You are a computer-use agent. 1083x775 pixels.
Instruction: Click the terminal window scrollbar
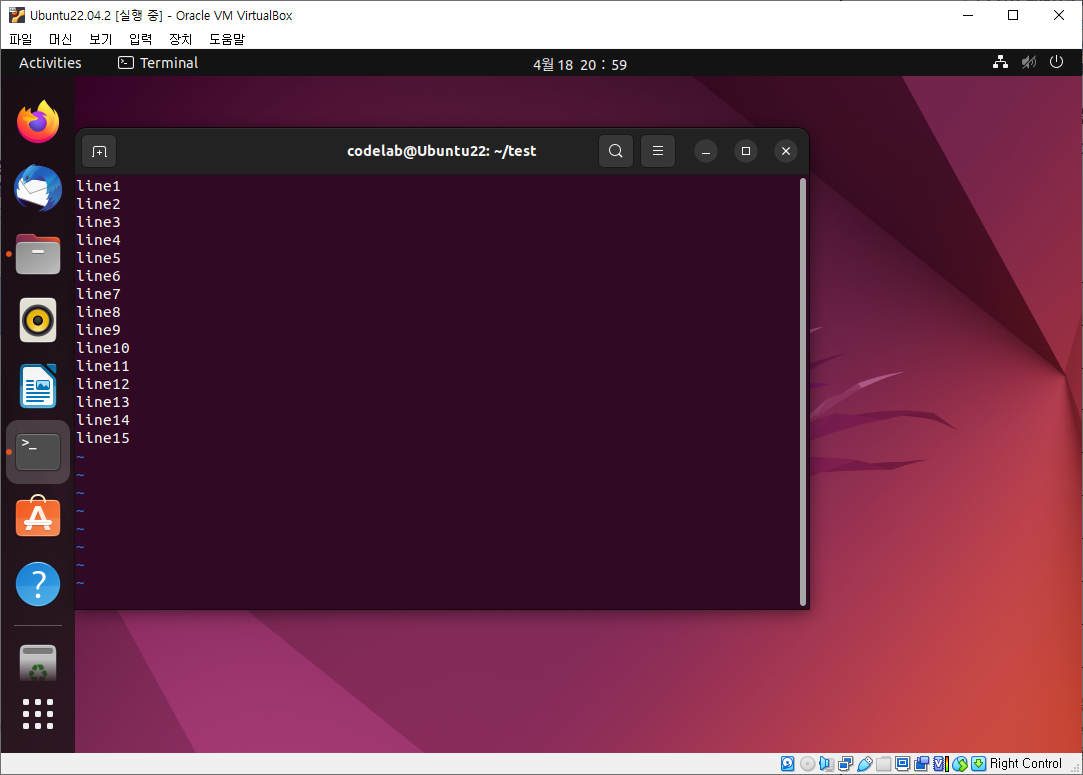(802, 390)
